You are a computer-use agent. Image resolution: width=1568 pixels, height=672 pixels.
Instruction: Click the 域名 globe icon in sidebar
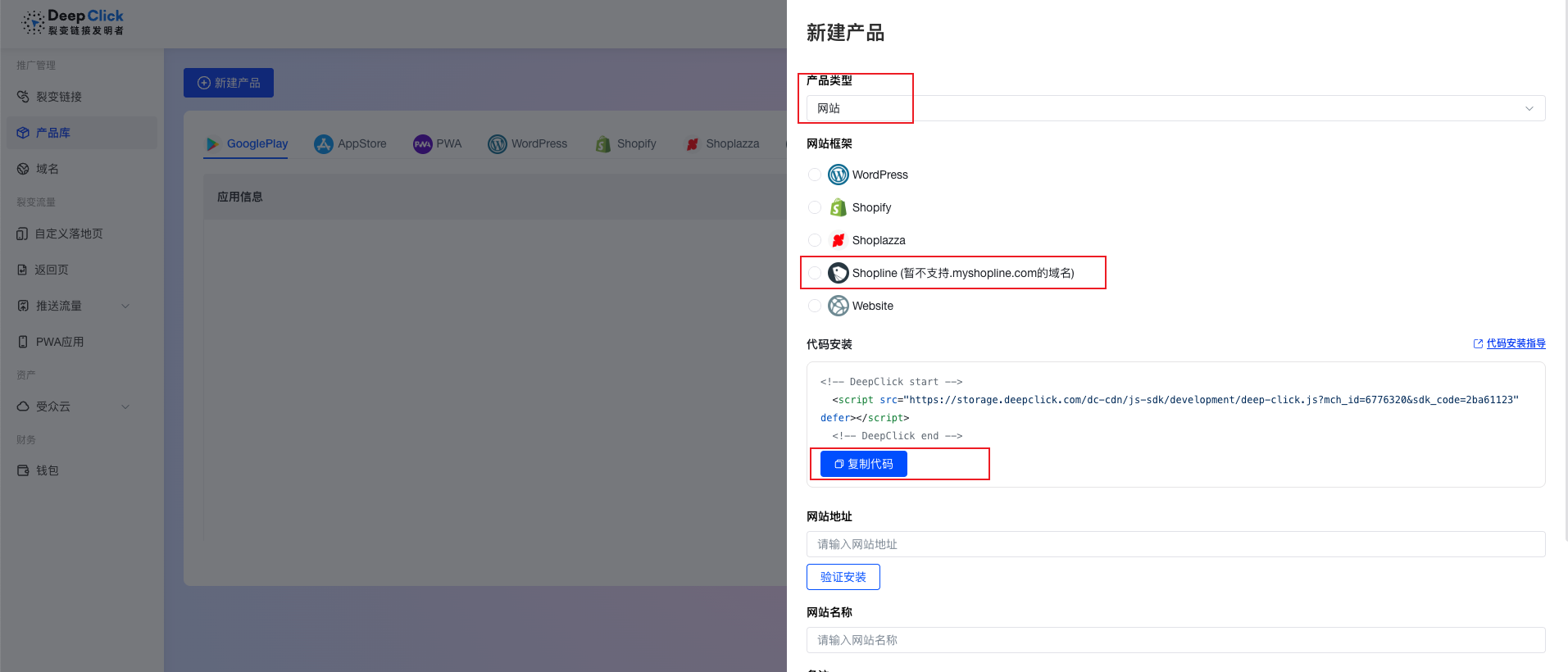23,169
